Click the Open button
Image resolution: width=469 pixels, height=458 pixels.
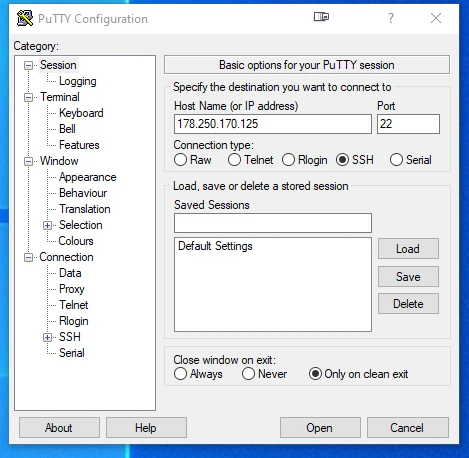tap(320, 428)
